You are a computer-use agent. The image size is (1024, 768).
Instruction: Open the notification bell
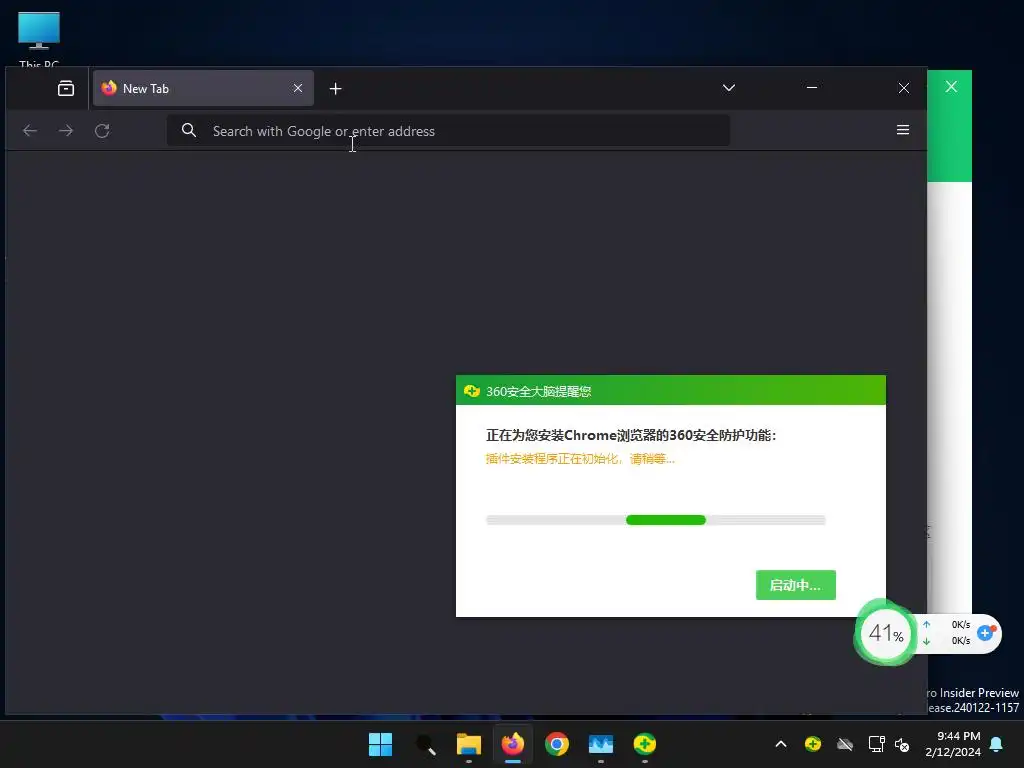[997, 744]
